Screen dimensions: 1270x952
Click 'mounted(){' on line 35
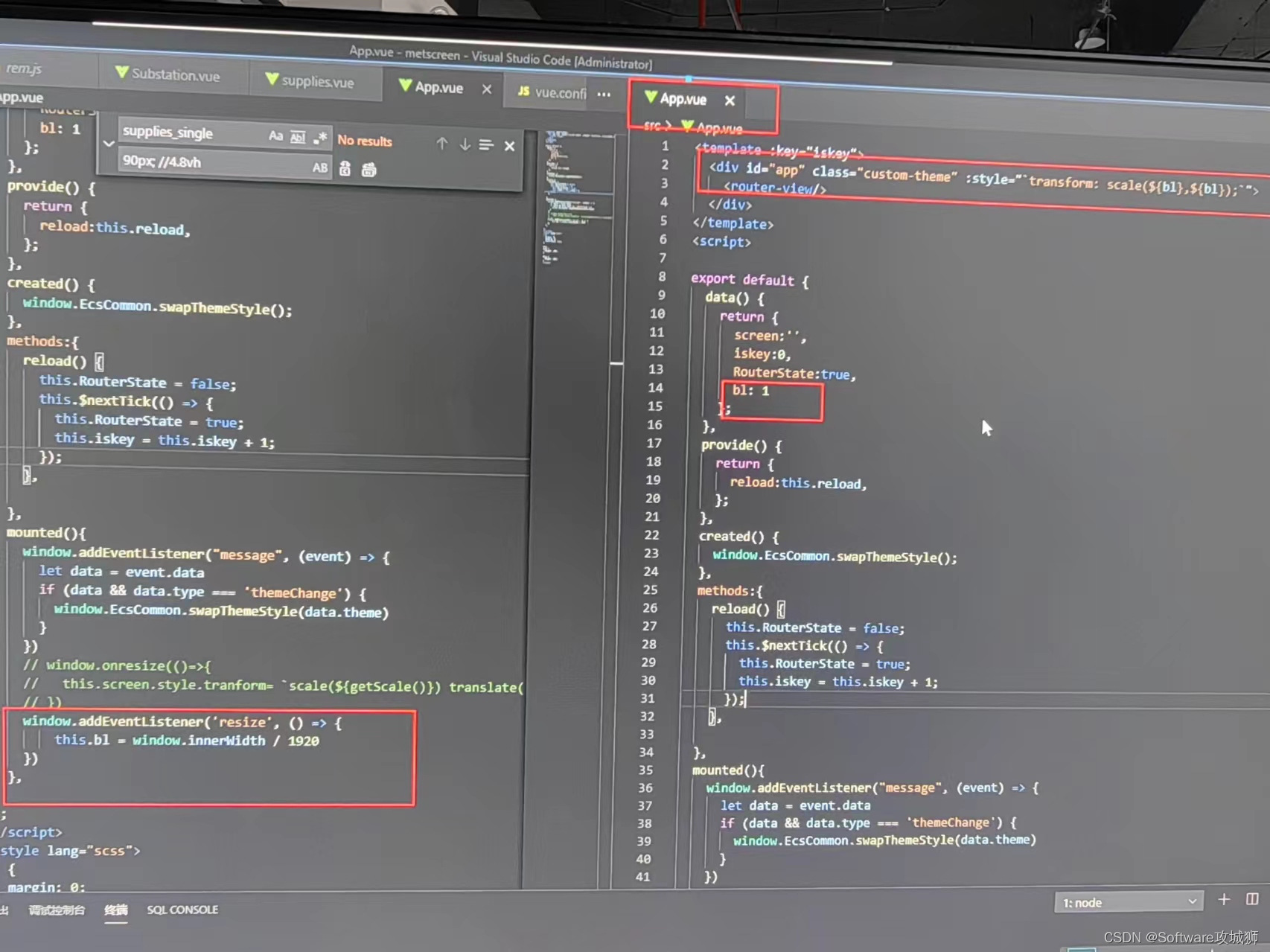pyautogui.click(x=728, y=770)
